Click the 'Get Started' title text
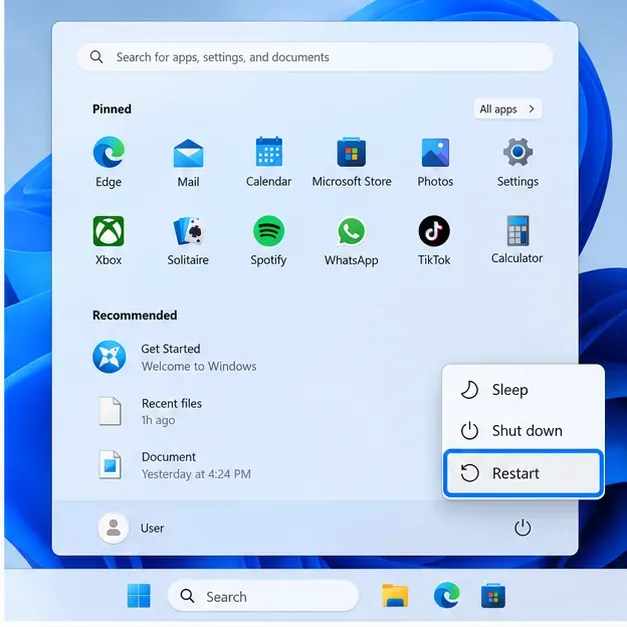Image resolution: width=627 pixels, height=627 pixels. (171, 349)
